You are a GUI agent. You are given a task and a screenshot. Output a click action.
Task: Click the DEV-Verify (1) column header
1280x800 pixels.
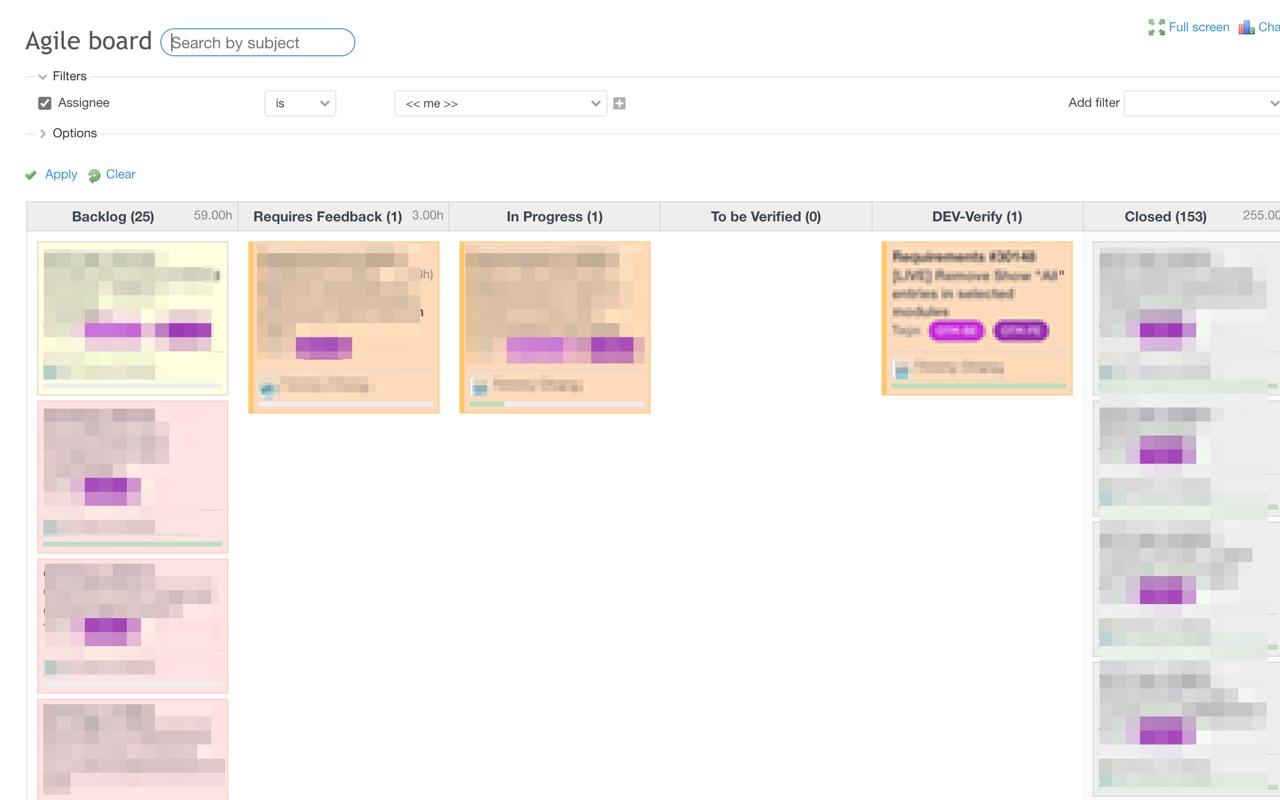pos(977,216)
